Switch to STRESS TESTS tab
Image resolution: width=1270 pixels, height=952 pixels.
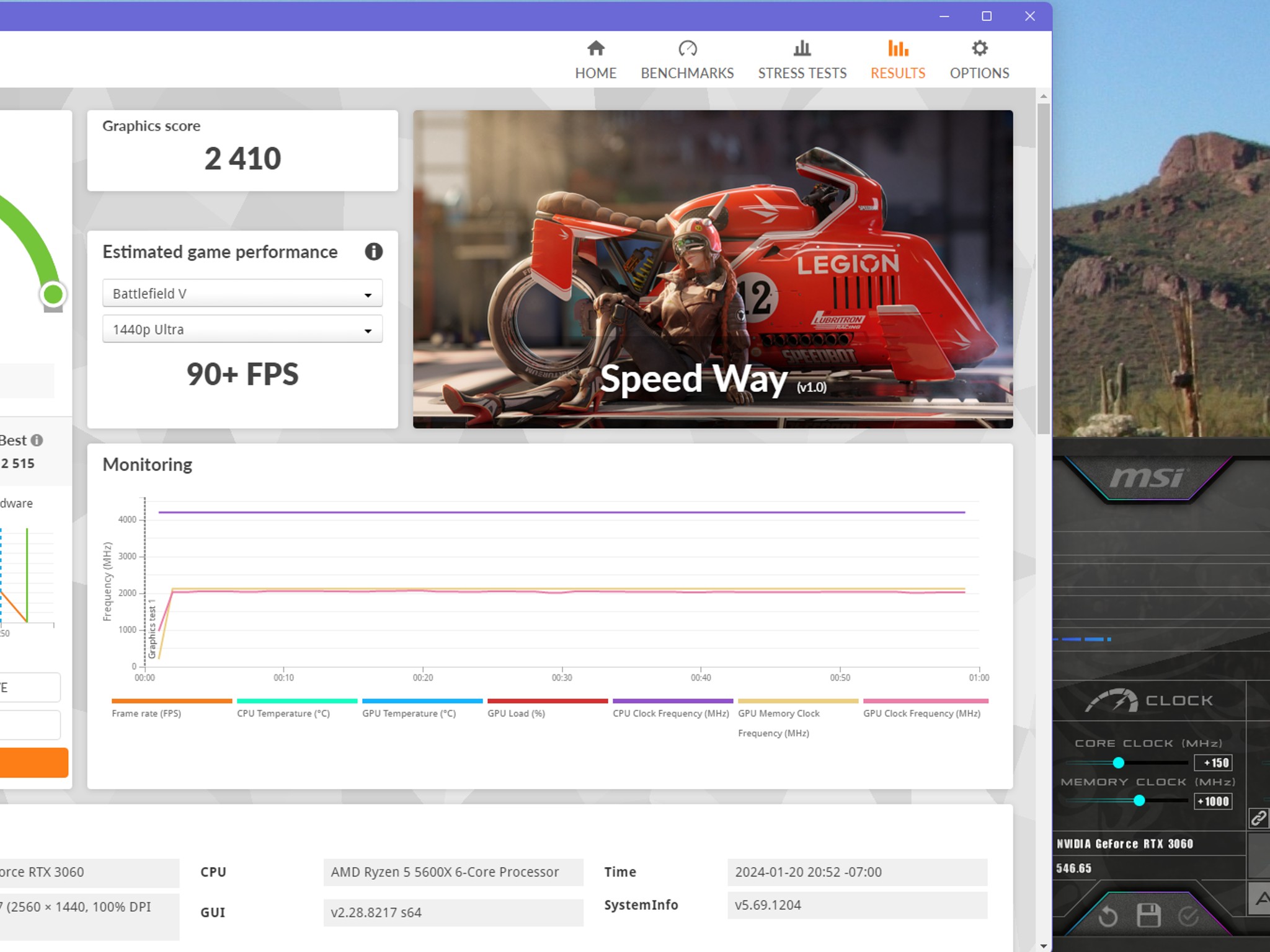[802, 60]
